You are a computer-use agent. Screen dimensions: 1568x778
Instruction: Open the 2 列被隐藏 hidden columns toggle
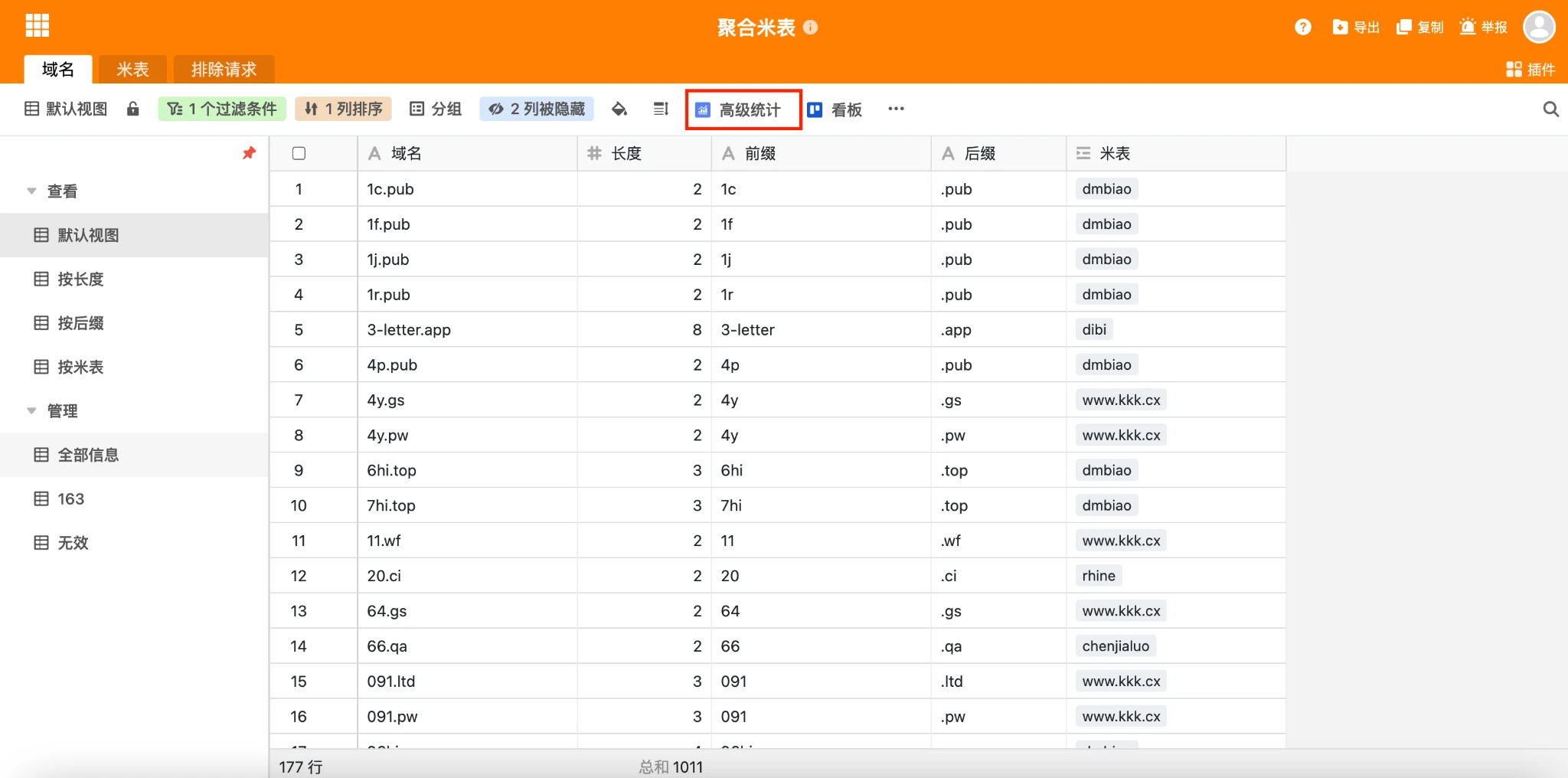click(537, 109)
